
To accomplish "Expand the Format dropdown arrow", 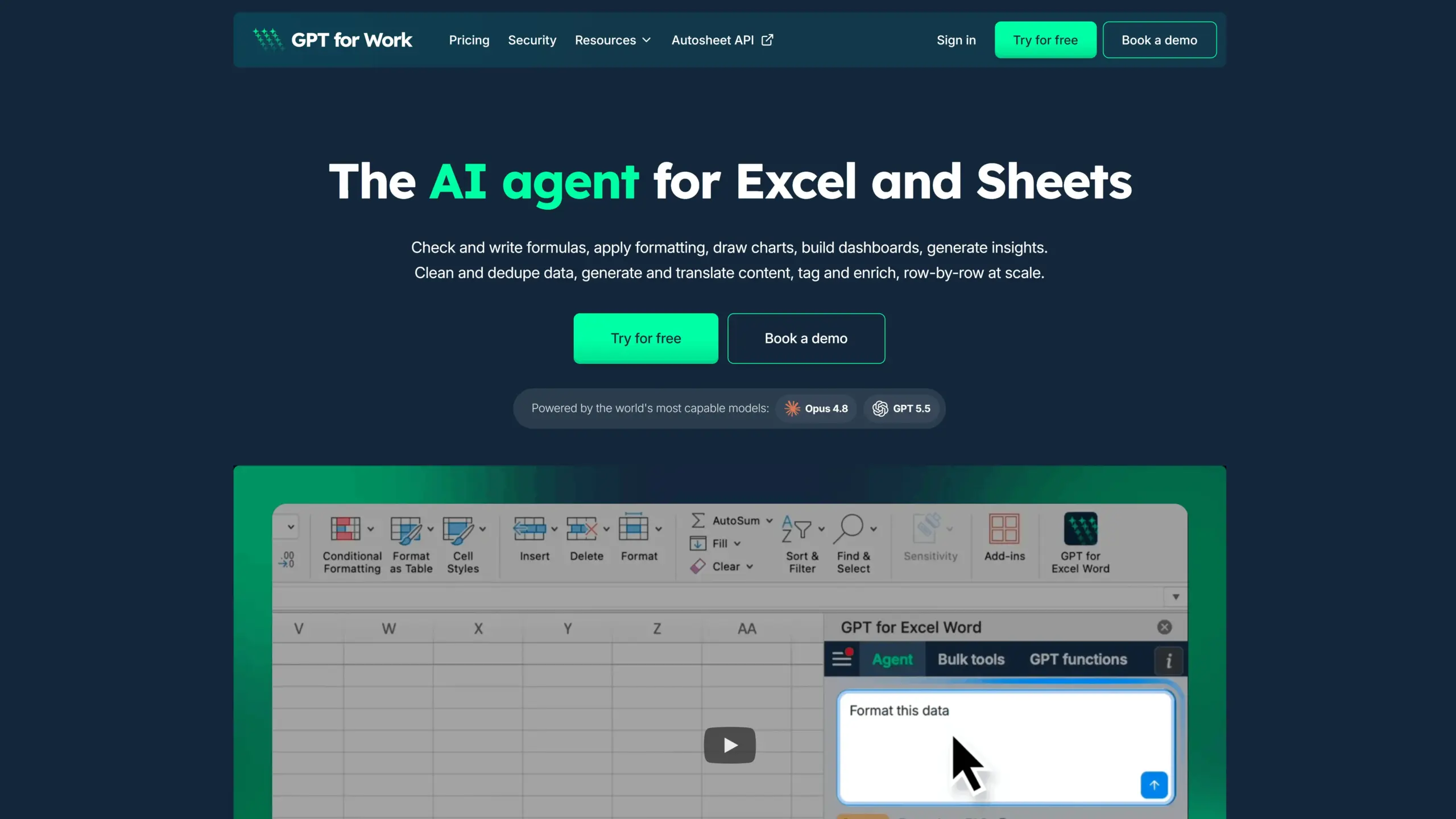I will [659, 529].
